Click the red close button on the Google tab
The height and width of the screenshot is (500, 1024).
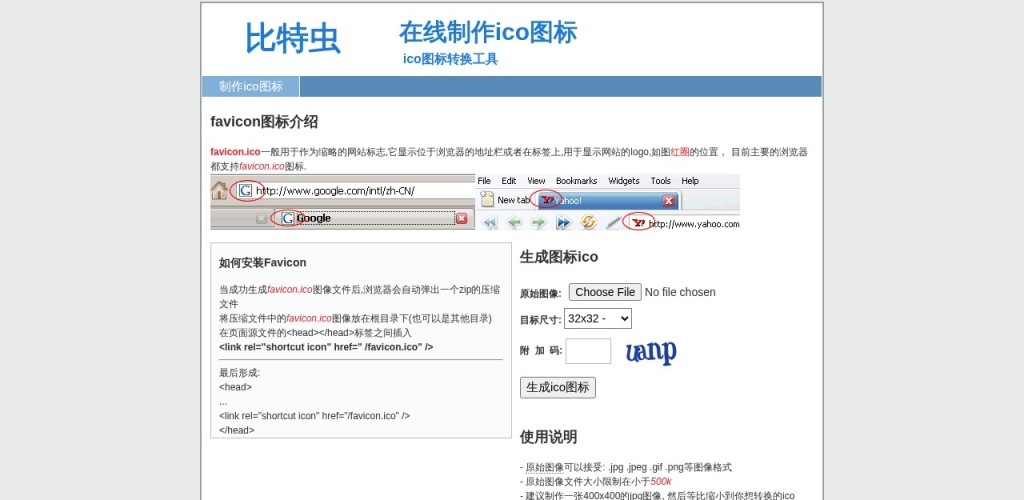coord(461,218)
